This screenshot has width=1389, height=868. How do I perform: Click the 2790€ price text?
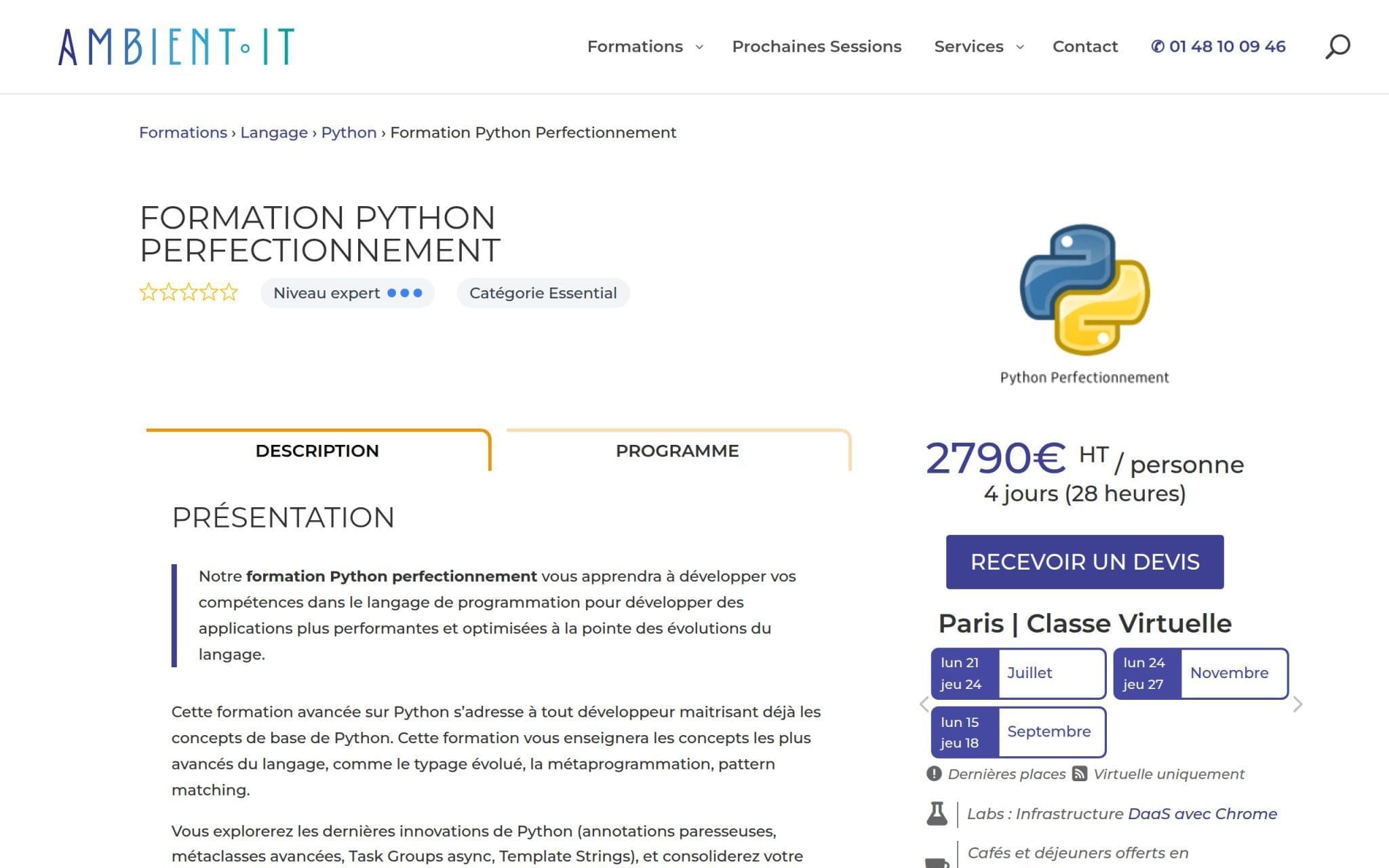(996, 458)
